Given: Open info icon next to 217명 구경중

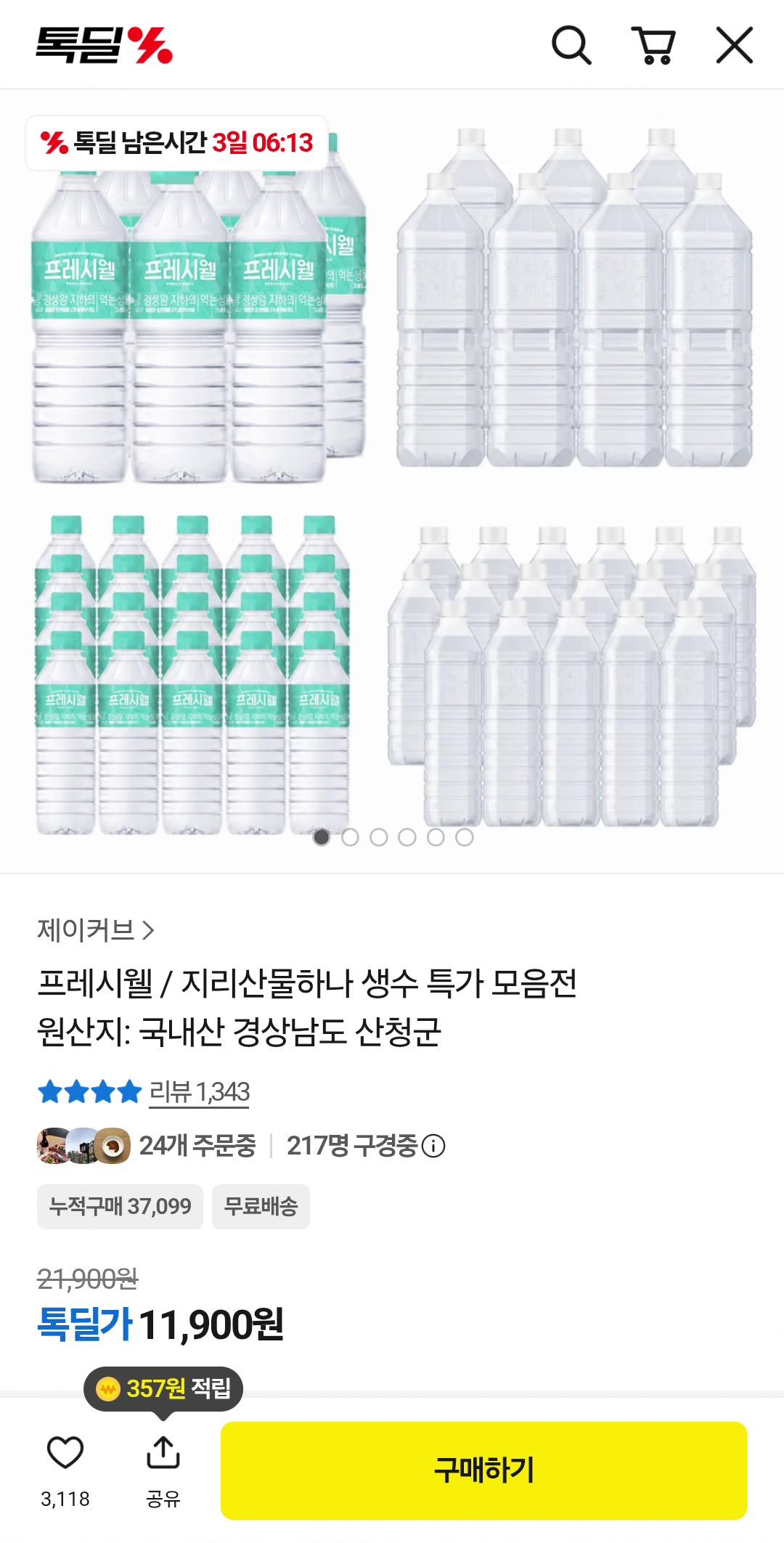Looking at the screenshot, I should 433,1146.
